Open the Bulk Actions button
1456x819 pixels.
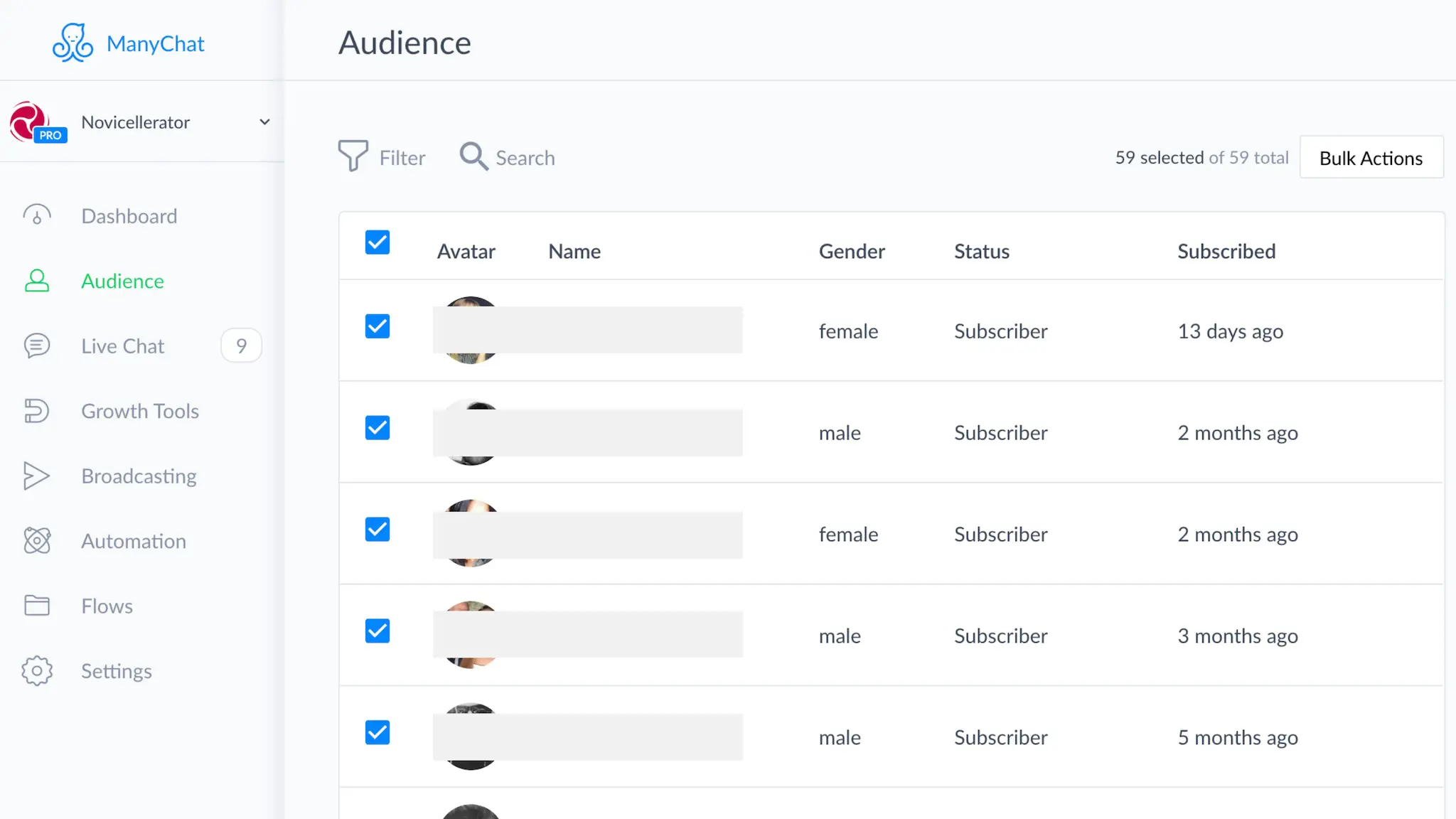pyautogui.click(x=1371, y=157)
